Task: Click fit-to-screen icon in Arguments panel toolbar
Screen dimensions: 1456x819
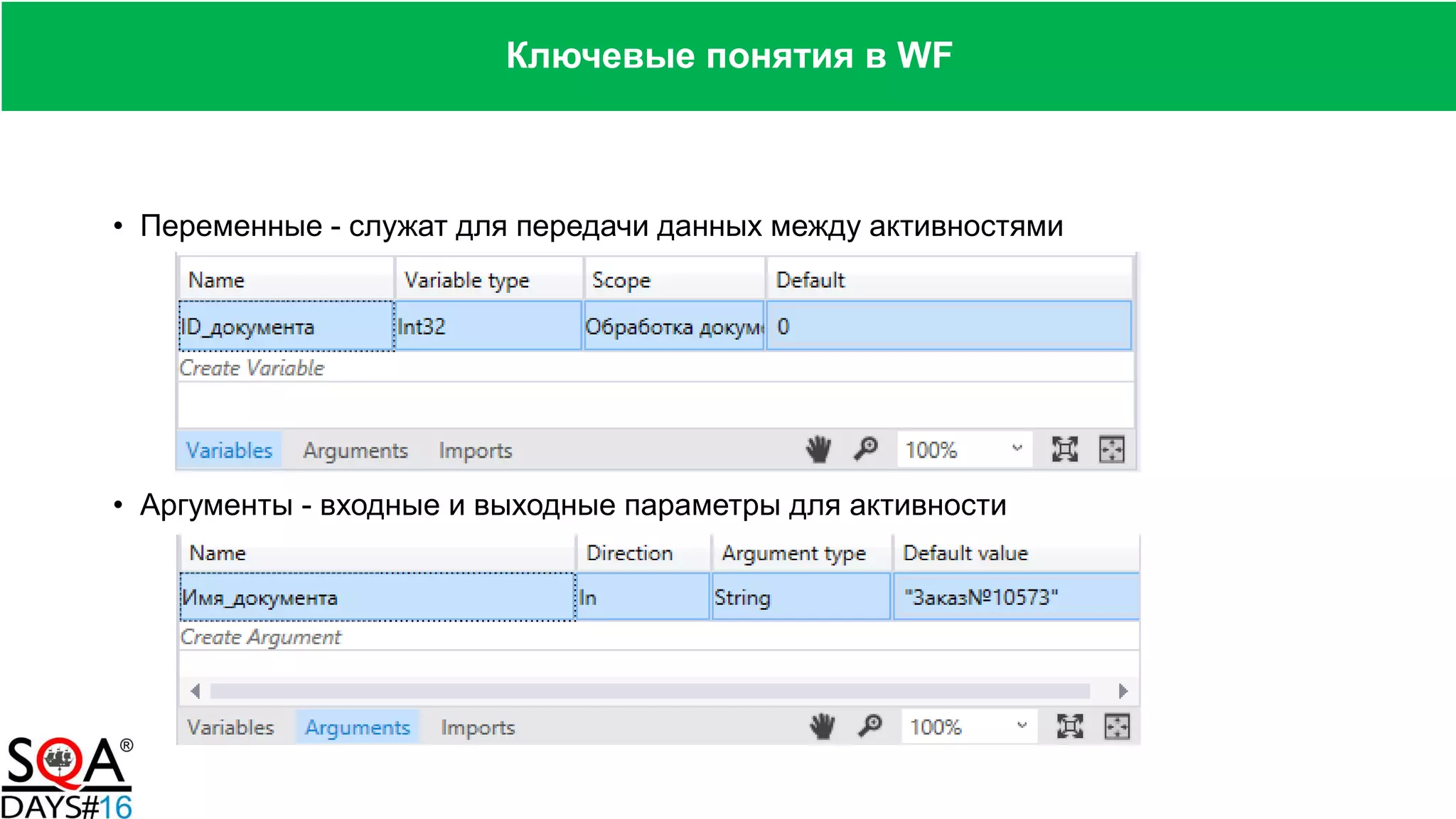Action: pyautogui.click(x=1069, y=727)
